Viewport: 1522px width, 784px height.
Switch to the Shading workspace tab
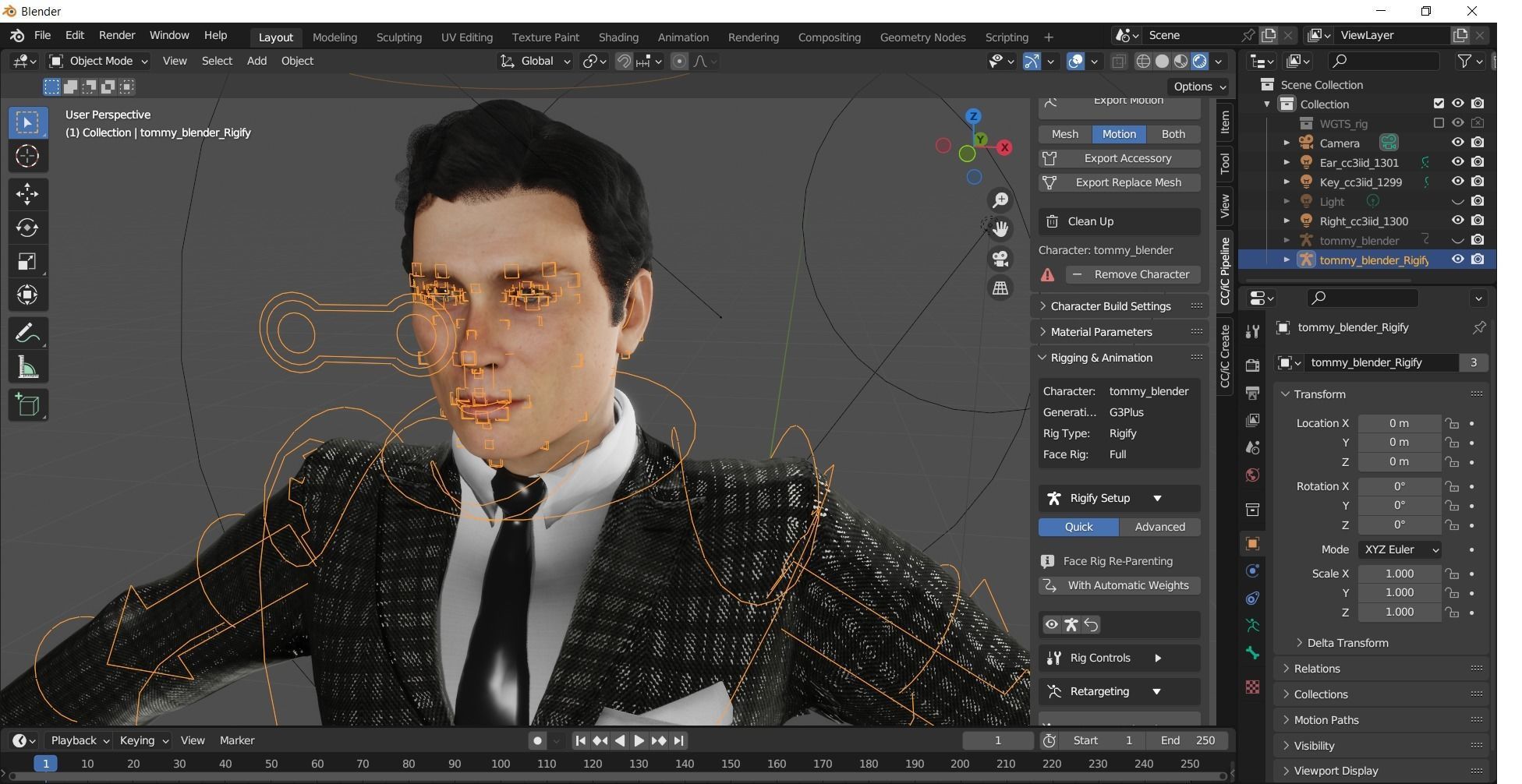click(x=618, y=37)
